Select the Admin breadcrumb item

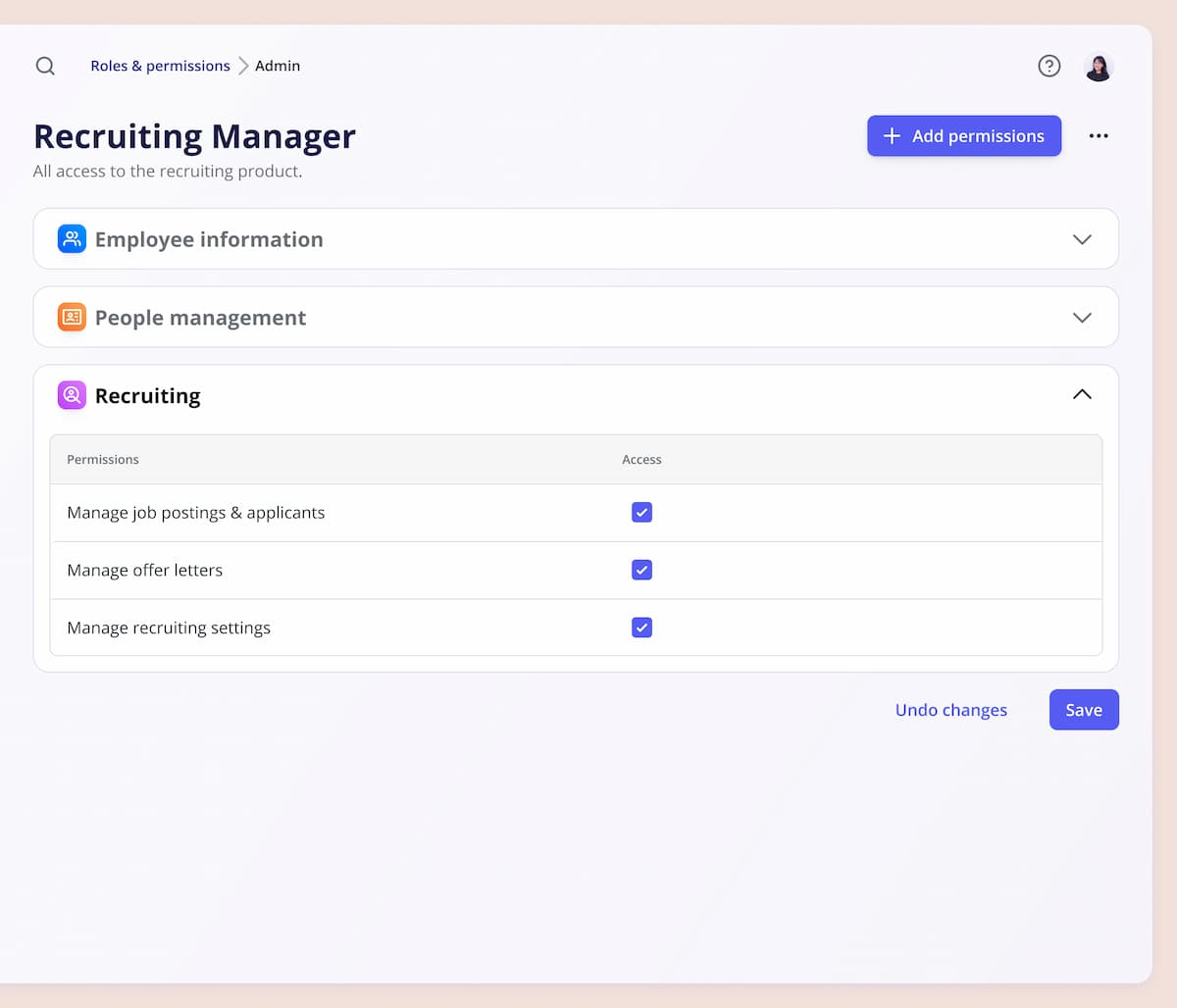pyautogui.click(x=278, y=66)
